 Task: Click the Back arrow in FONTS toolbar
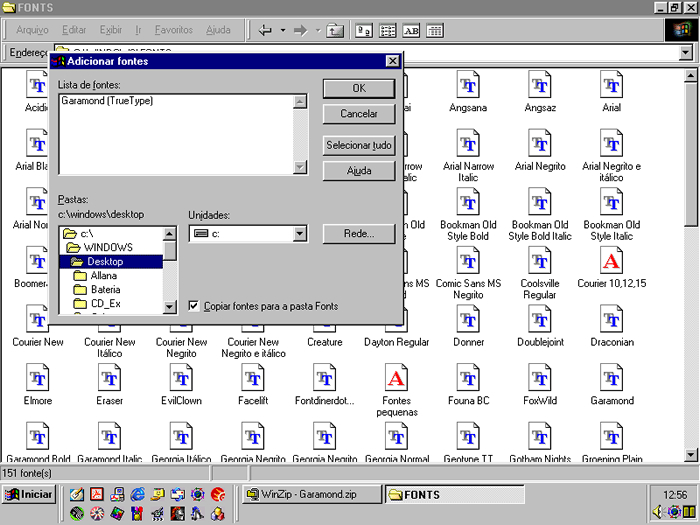[265, 30]
